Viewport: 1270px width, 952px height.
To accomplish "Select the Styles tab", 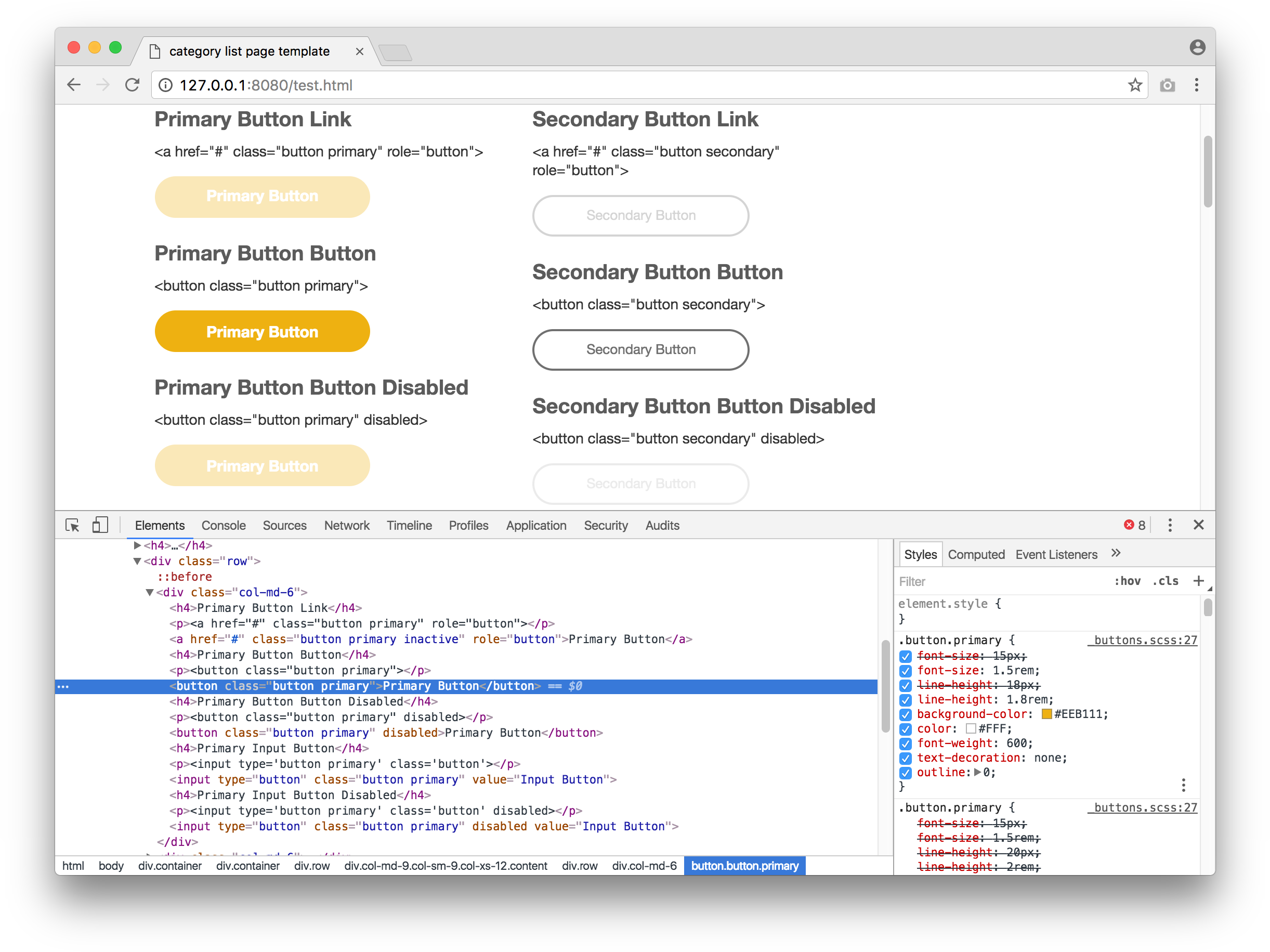I will pos(920,554).
